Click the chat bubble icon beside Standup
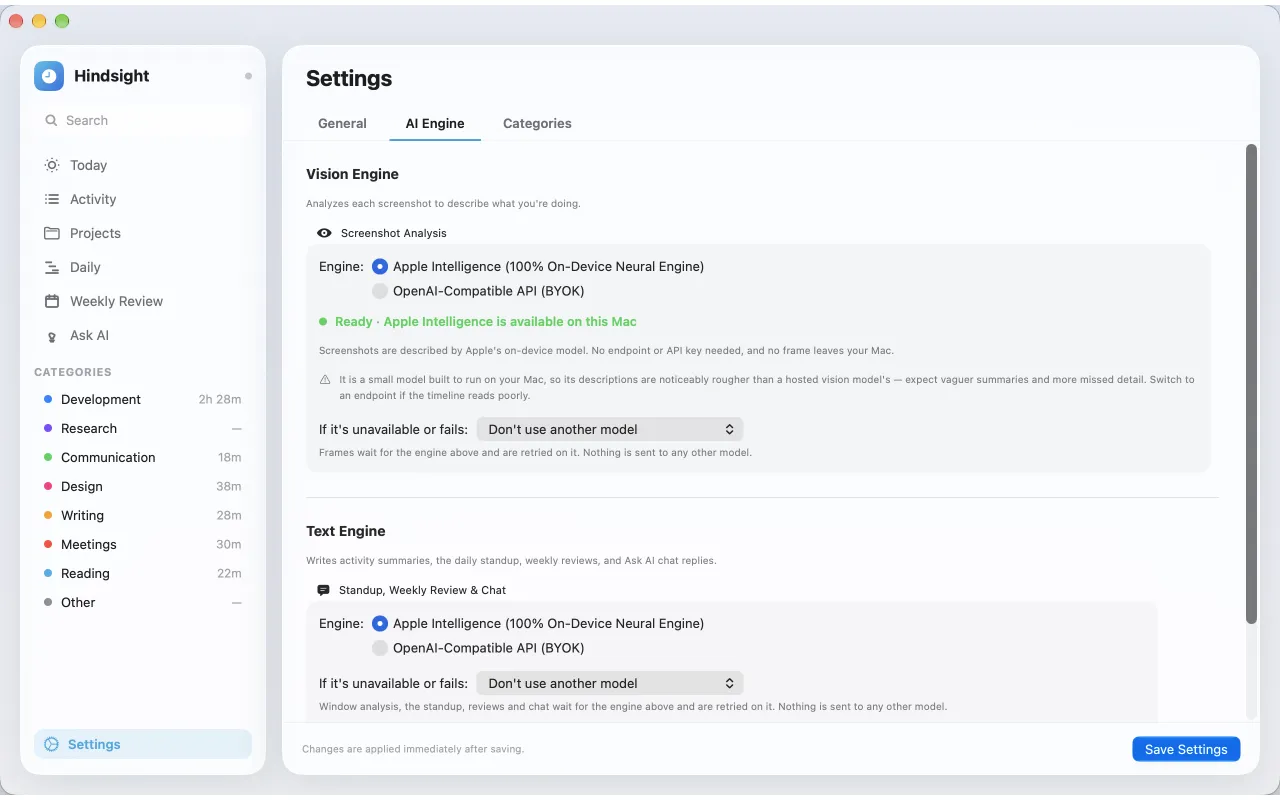The height and width of the screenshot is (800, 1280). point(323,590)
